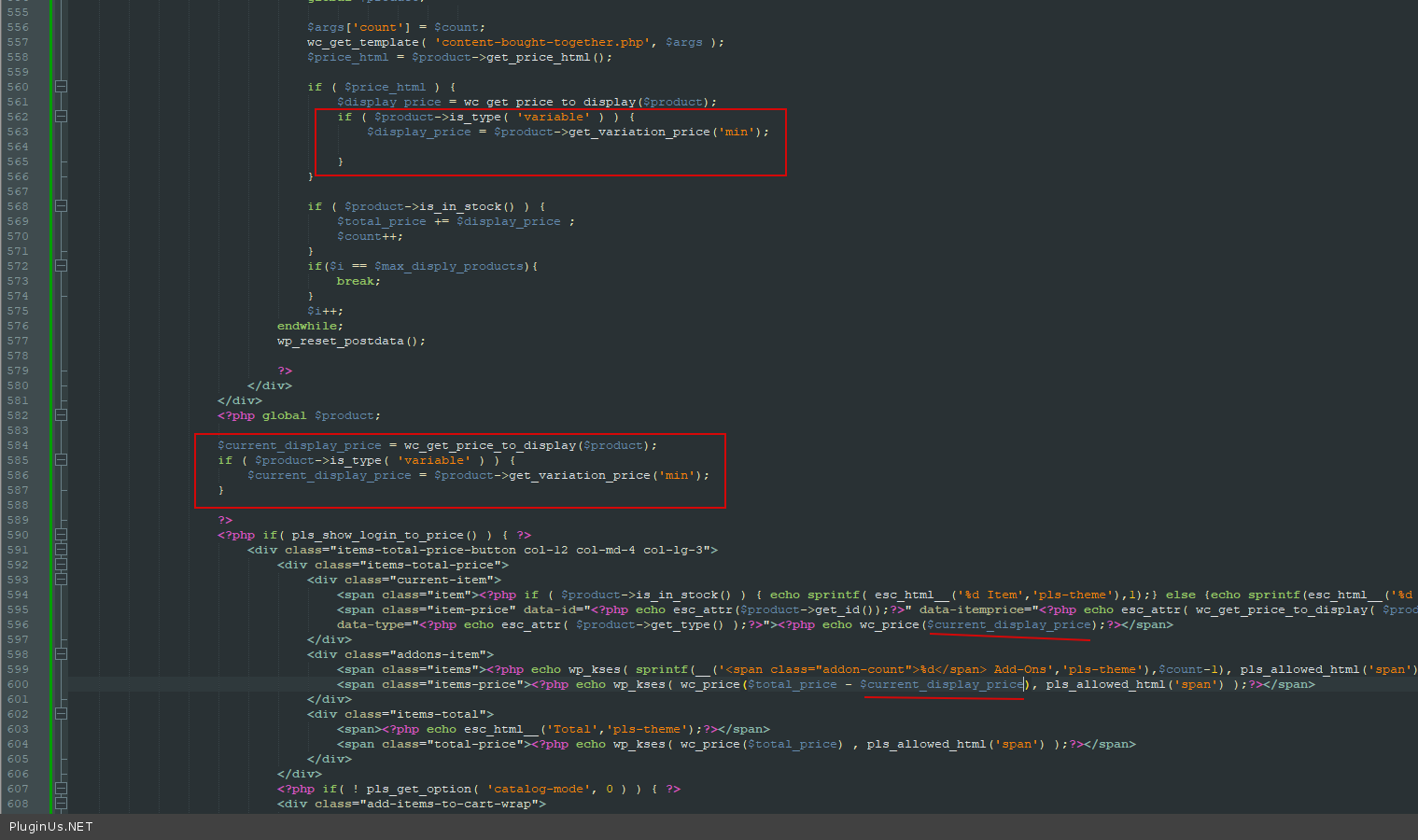Fold the pls_show_login_to_price block at line 590

[x=61, y=535]
